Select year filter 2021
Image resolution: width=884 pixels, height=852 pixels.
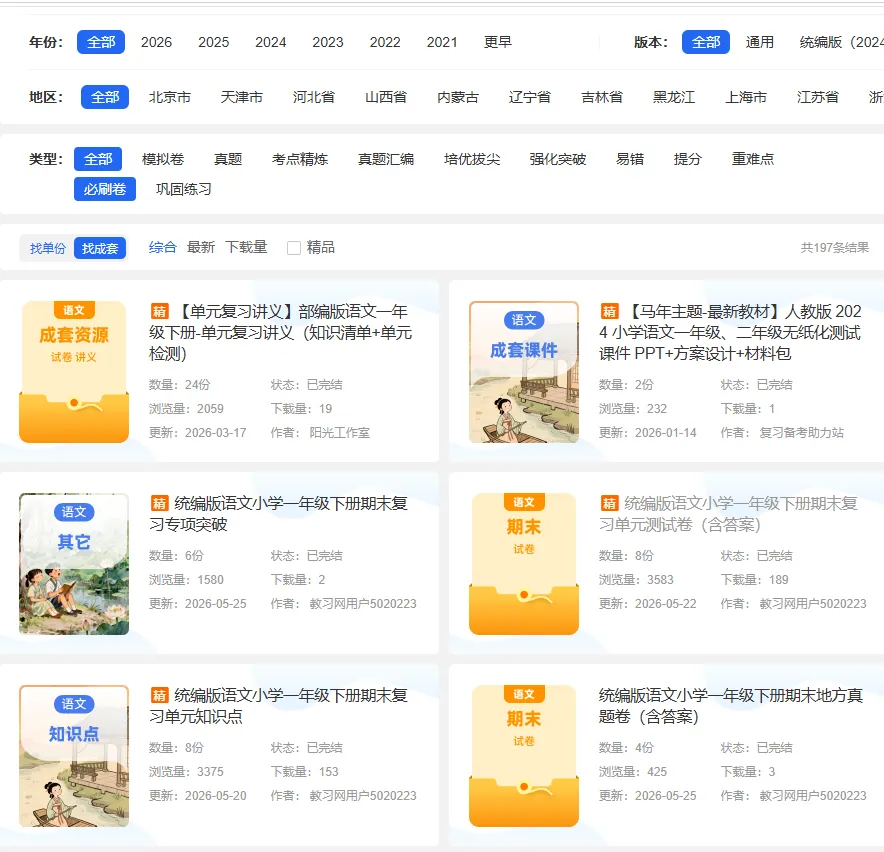(442, 42)
